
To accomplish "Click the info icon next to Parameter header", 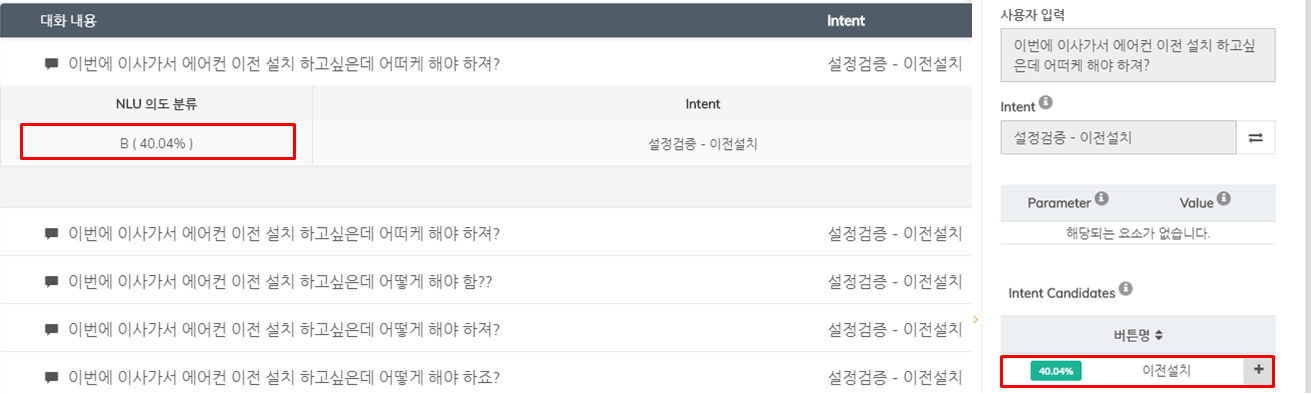I will click(x=1101, y=200).
